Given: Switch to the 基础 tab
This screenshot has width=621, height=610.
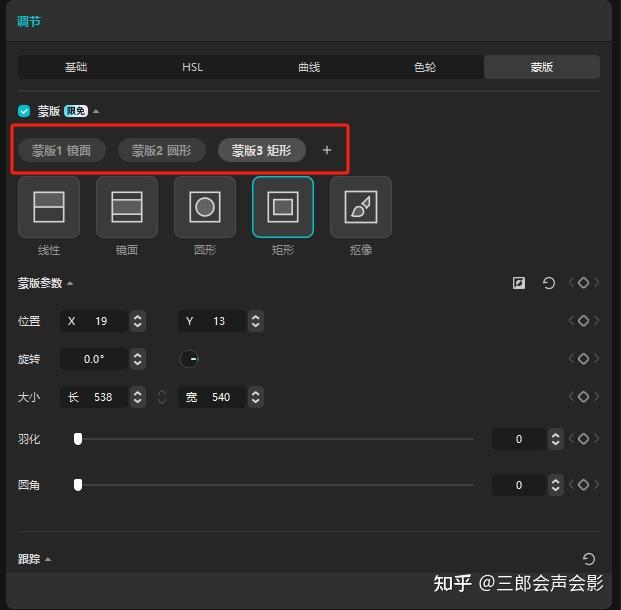Looking at the screenshot, I should point(76,67).
